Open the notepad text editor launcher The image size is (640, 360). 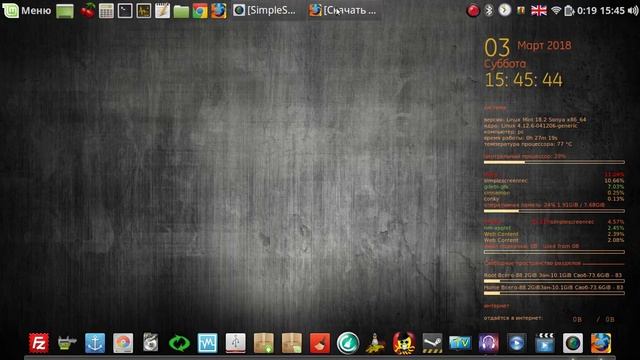point(162,11)
